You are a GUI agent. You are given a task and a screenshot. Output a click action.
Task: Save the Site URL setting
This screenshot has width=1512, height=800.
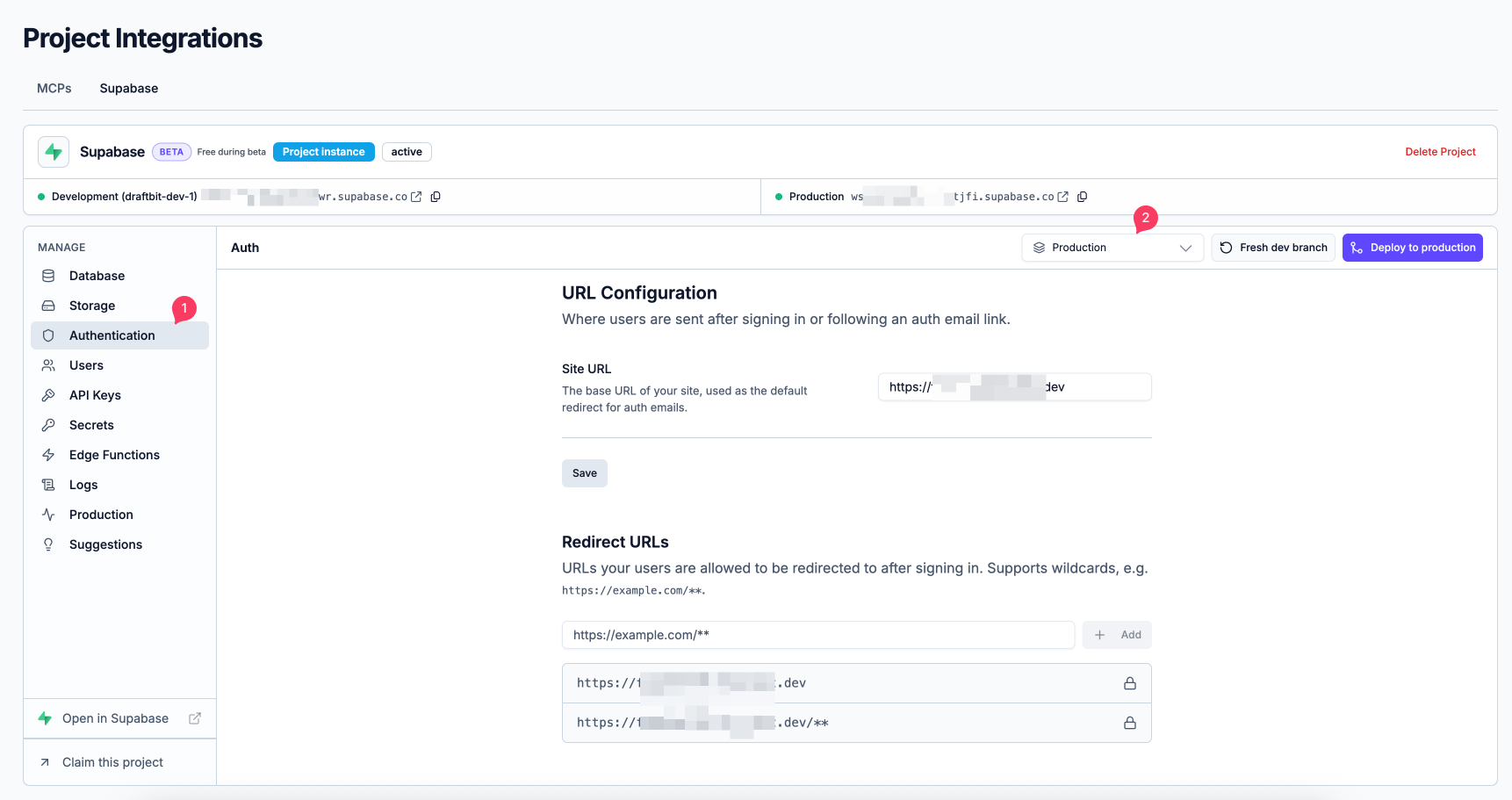585,473
